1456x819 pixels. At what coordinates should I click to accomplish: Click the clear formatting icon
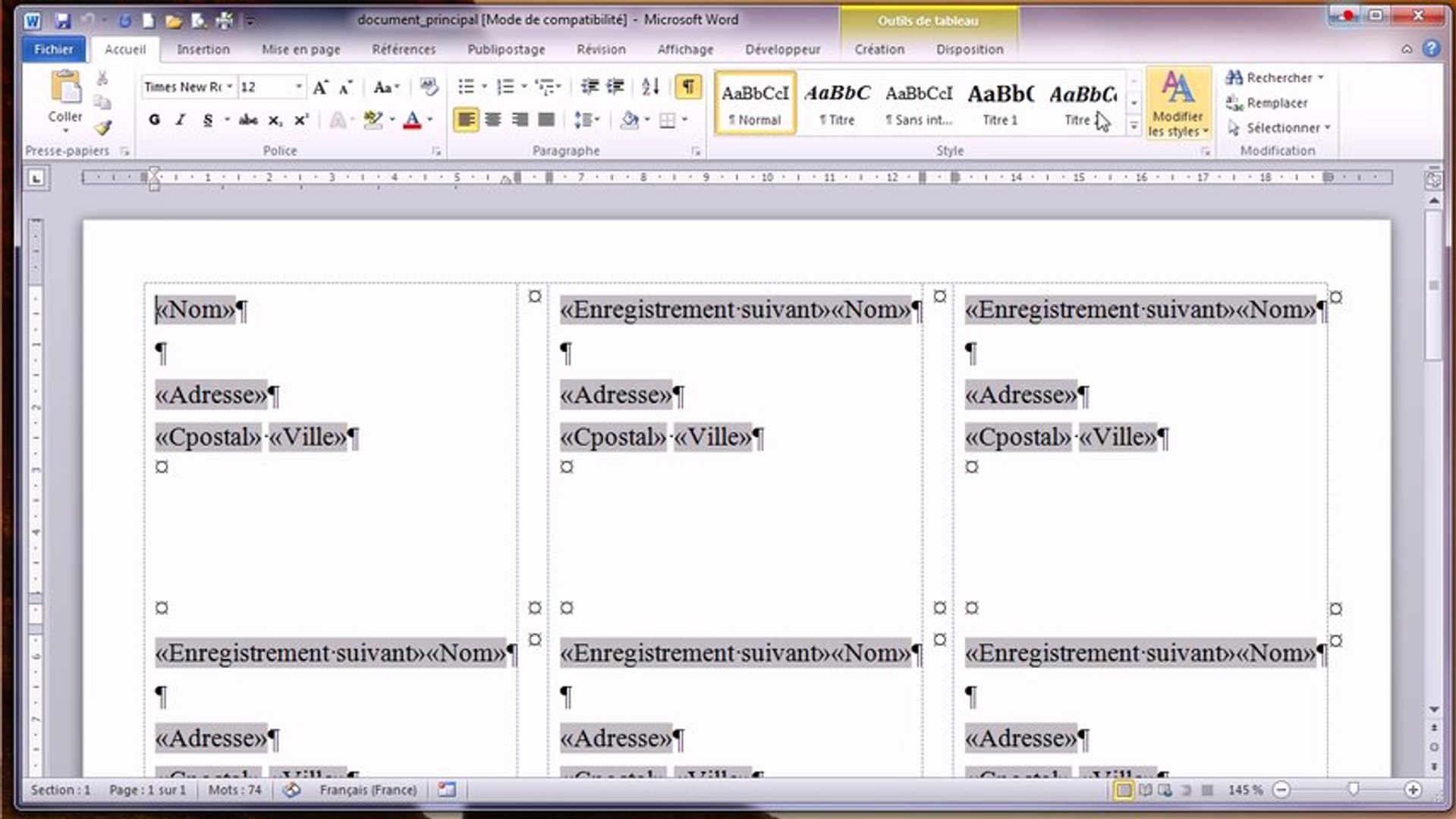429,87
